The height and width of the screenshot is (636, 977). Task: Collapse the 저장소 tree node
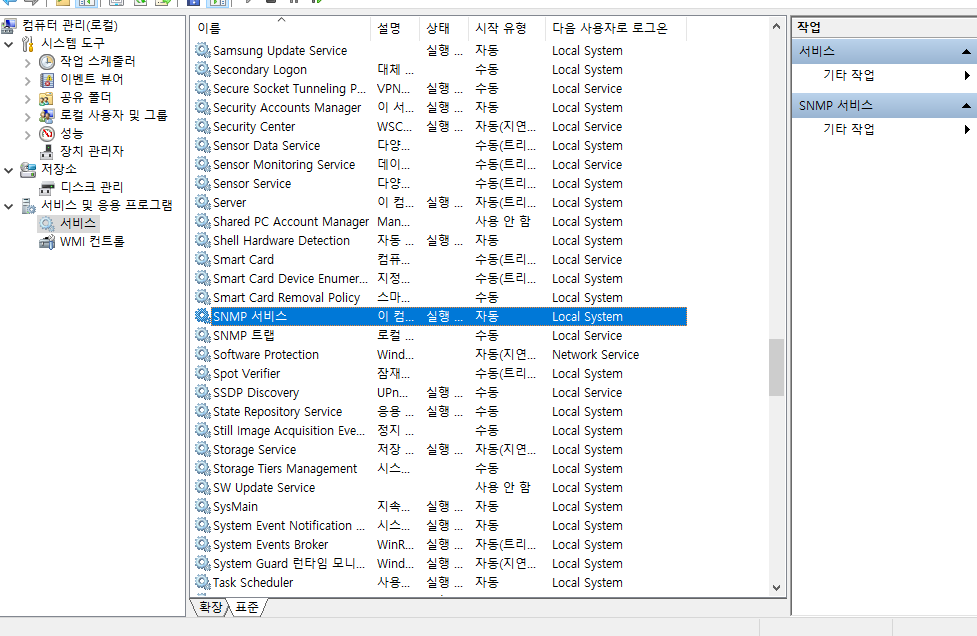click(9, 170)
